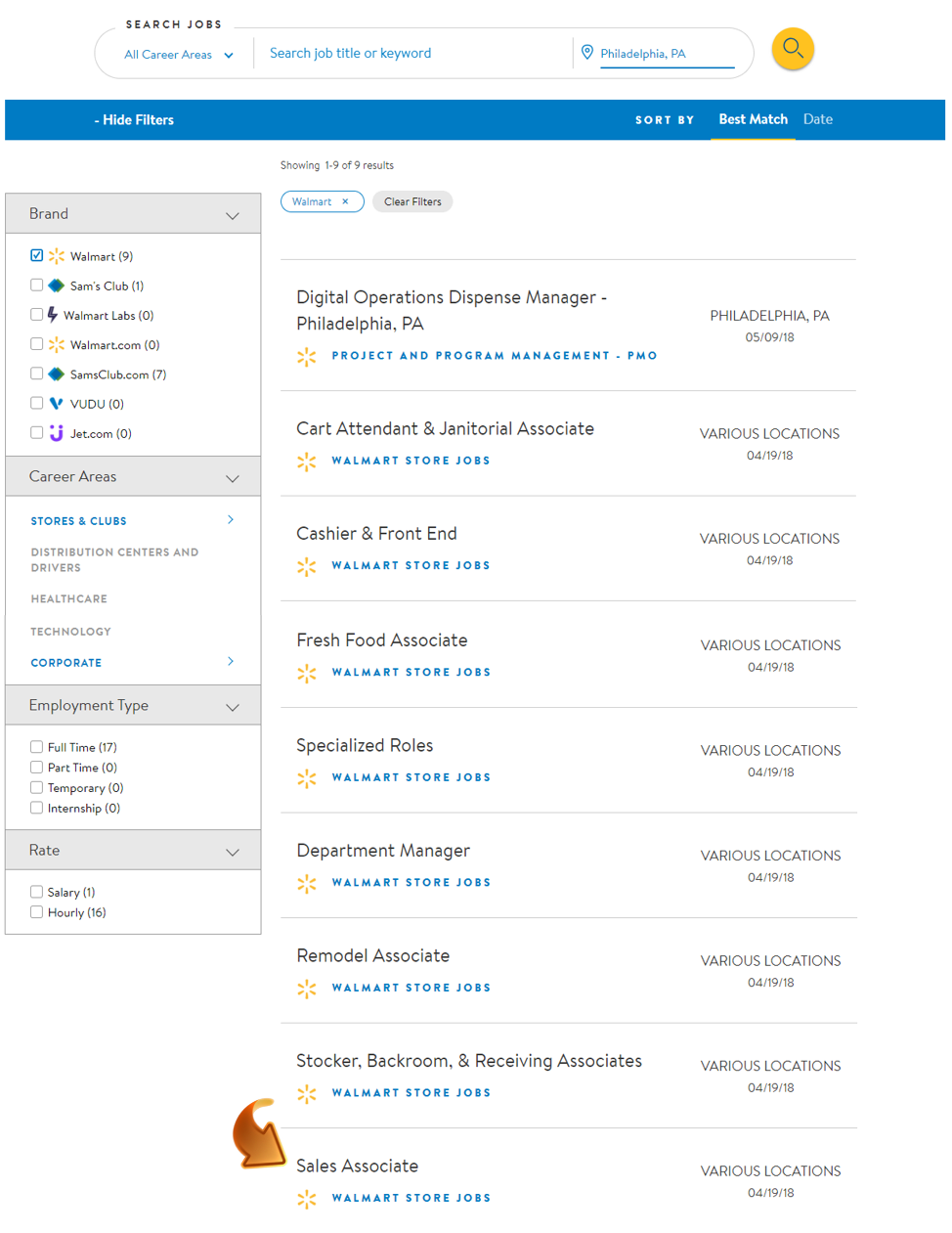Select the Best Match sort tab
Image resolution: width=952 pixels, height=1233 pixels.
[753, 119]
